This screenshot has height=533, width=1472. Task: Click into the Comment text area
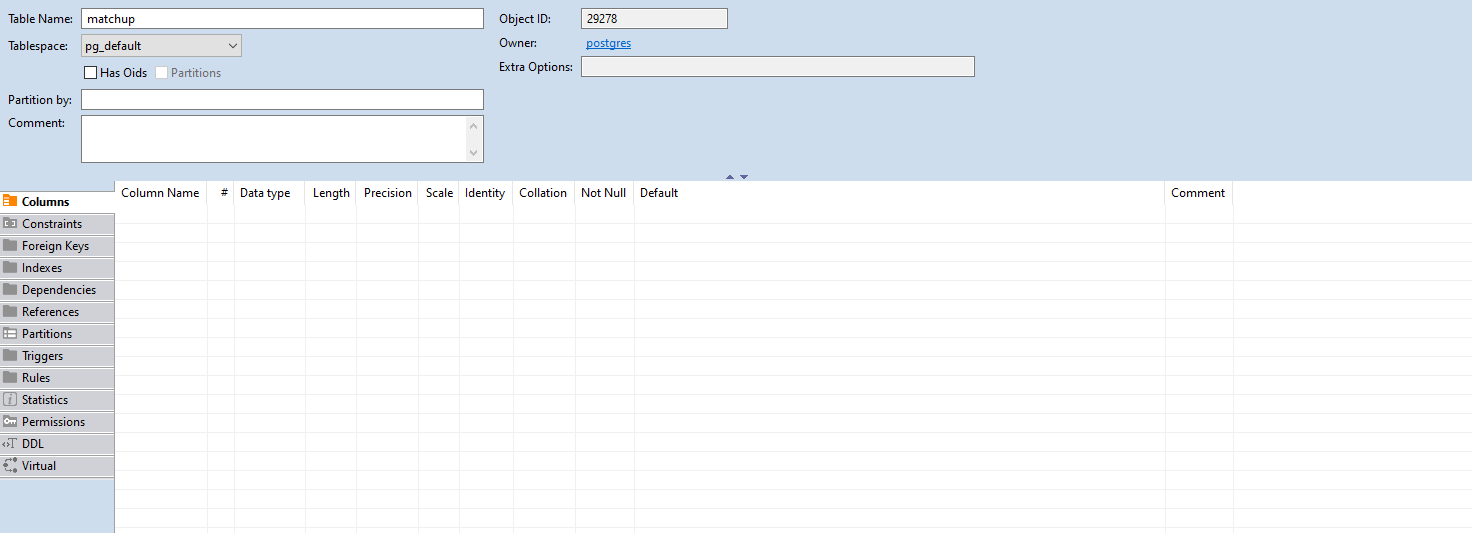[282, 139]
